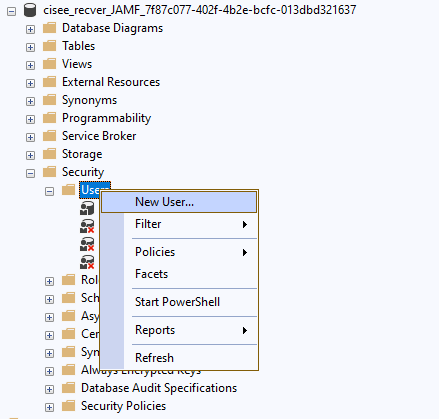The width and height of the screenshot is (439, 419).
Task: Click the Service Broker folder icon
Action: [x=49, y=136]
